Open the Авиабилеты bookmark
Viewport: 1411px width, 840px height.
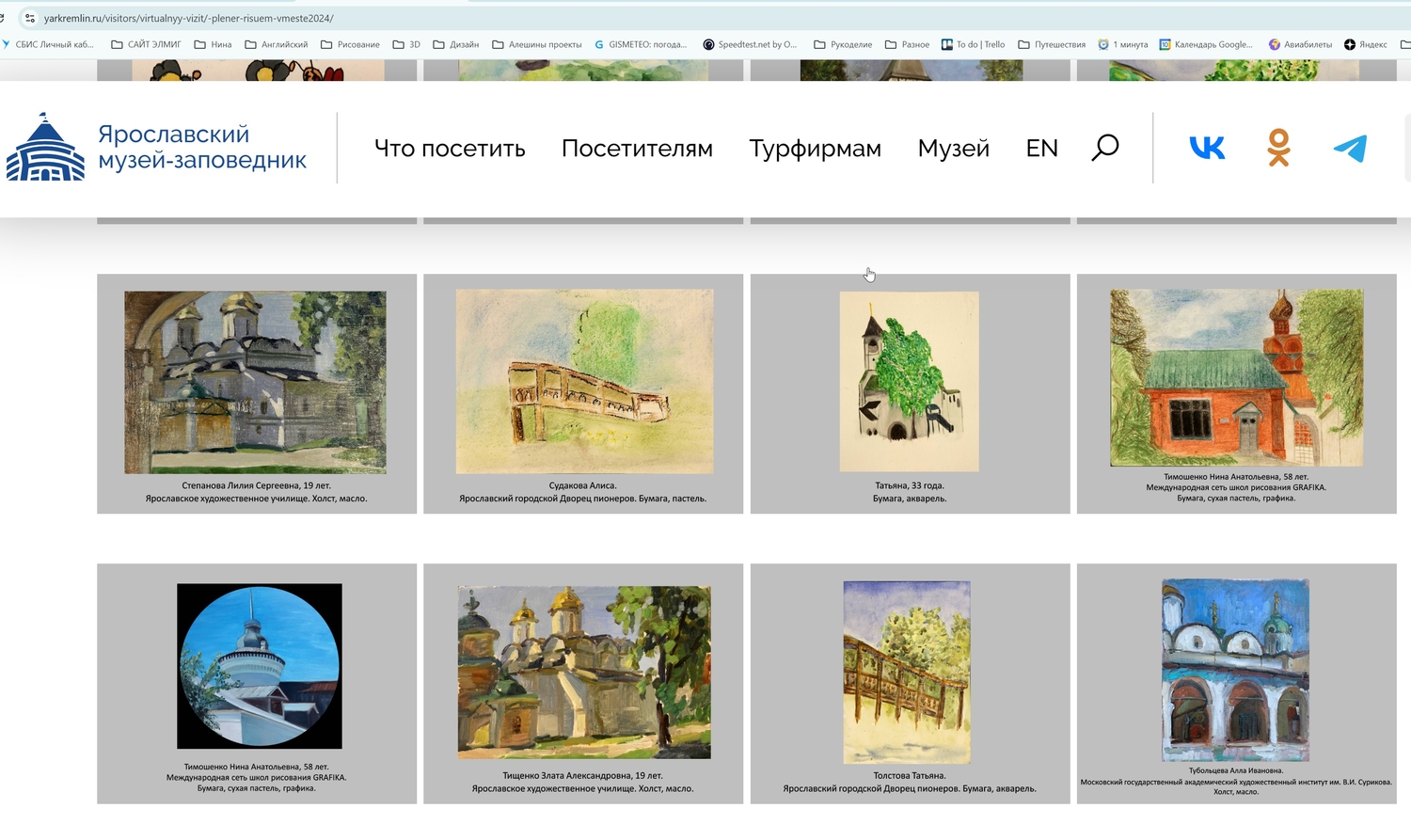(x=1300, y=44)
